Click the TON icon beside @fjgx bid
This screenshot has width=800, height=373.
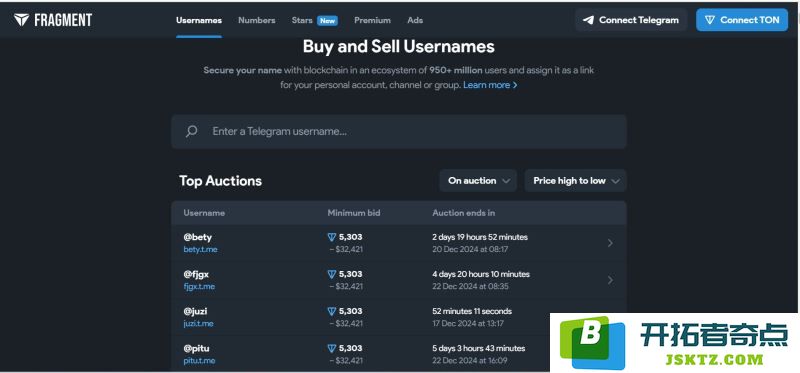coord(332,274)
